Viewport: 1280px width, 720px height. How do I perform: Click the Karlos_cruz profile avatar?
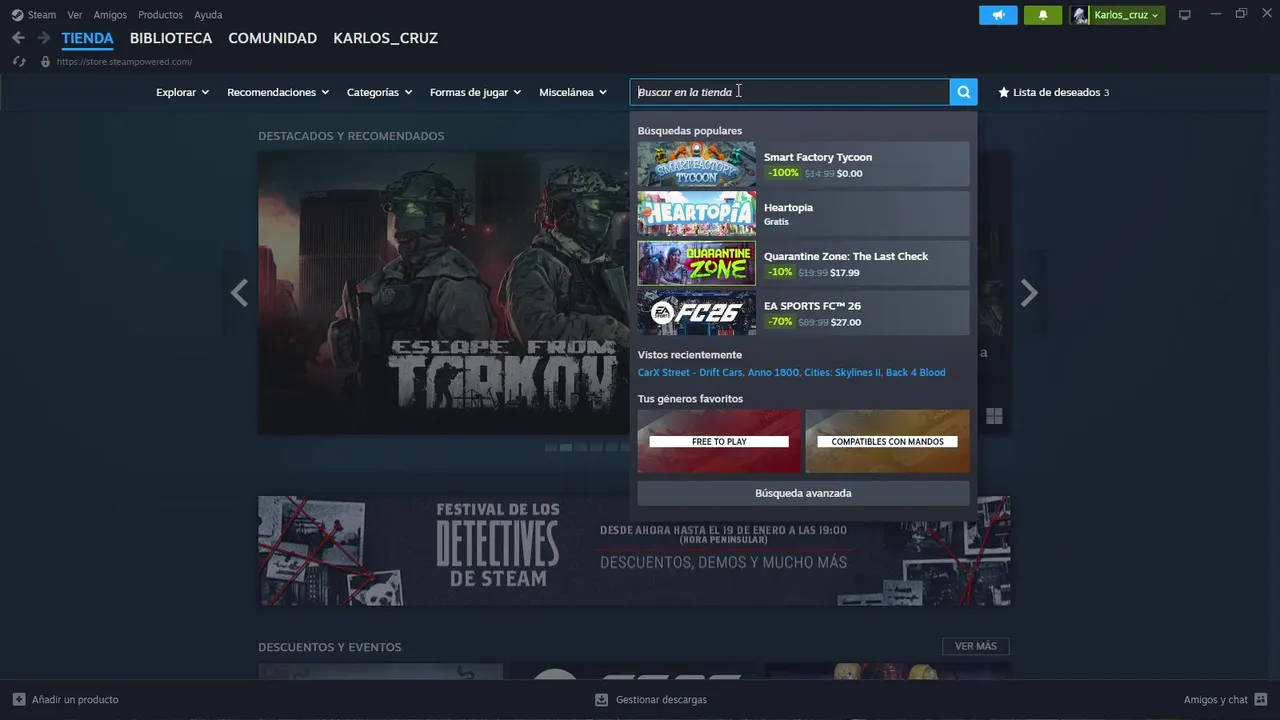pos(1080,15)
